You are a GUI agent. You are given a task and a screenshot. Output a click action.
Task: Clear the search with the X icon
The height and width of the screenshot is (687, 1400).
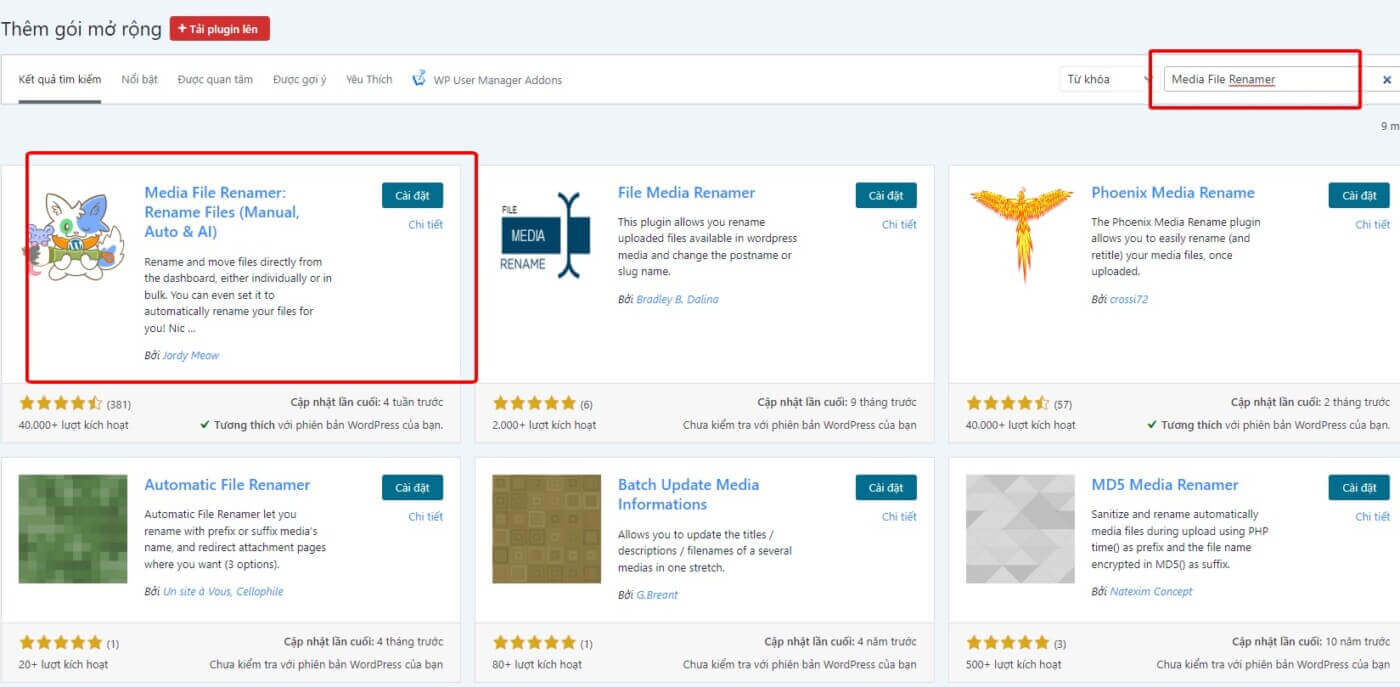1387,80
